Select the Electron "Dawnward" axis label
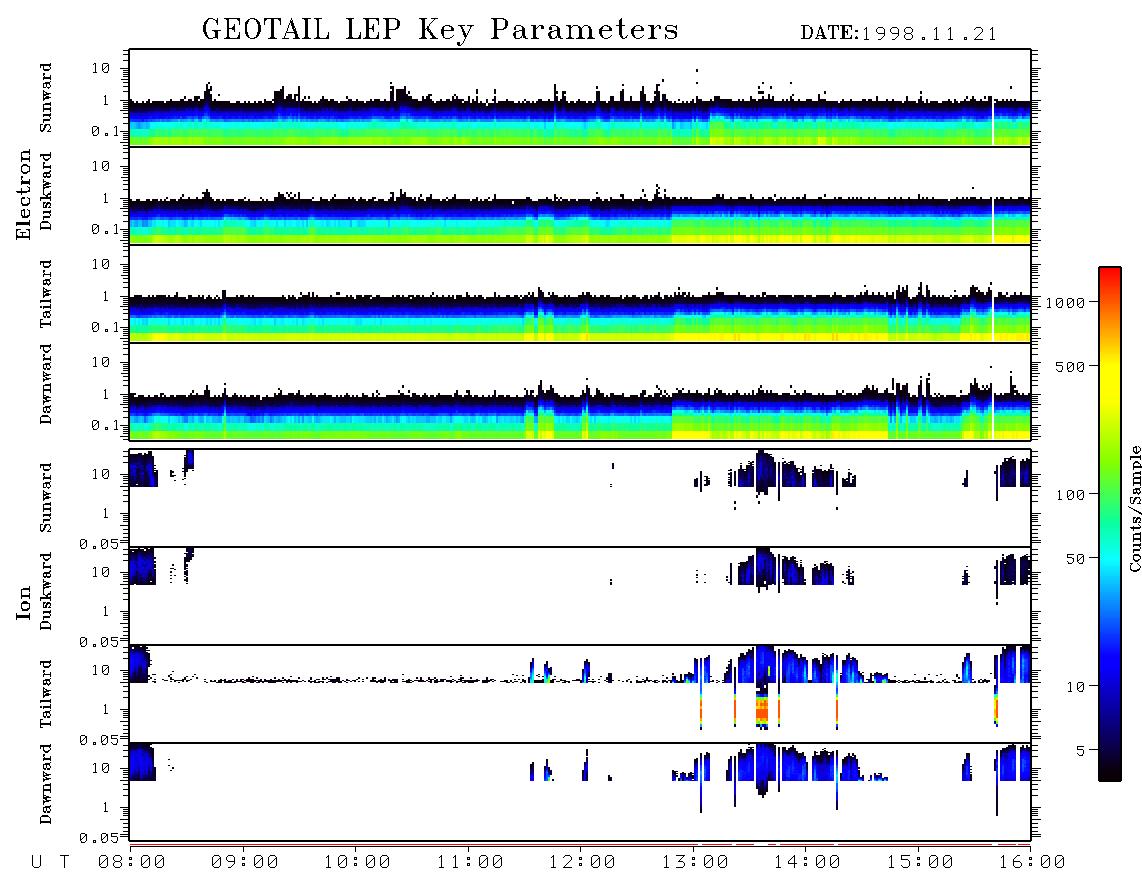 tap(46, 384)
